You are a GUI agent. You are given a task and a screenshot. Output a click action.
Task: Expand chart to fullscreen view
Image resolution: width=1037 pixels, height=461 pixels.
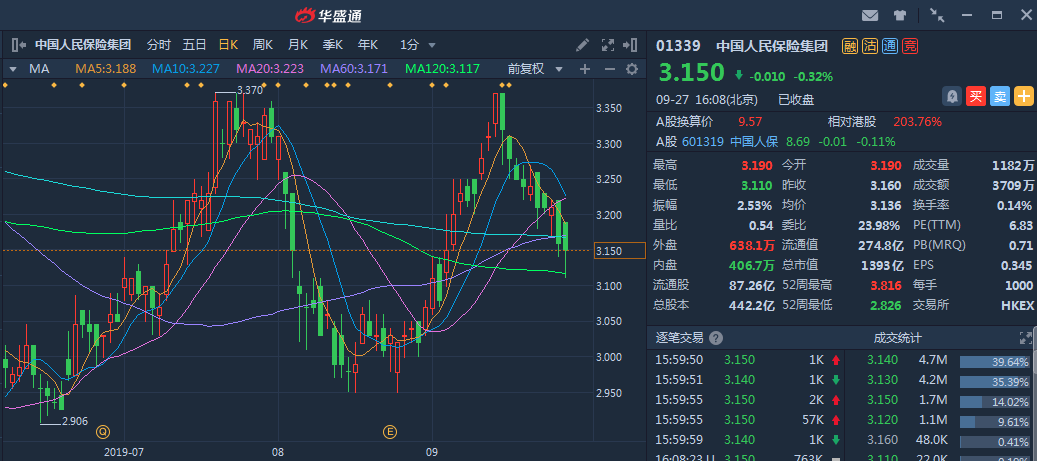point(607,45)
